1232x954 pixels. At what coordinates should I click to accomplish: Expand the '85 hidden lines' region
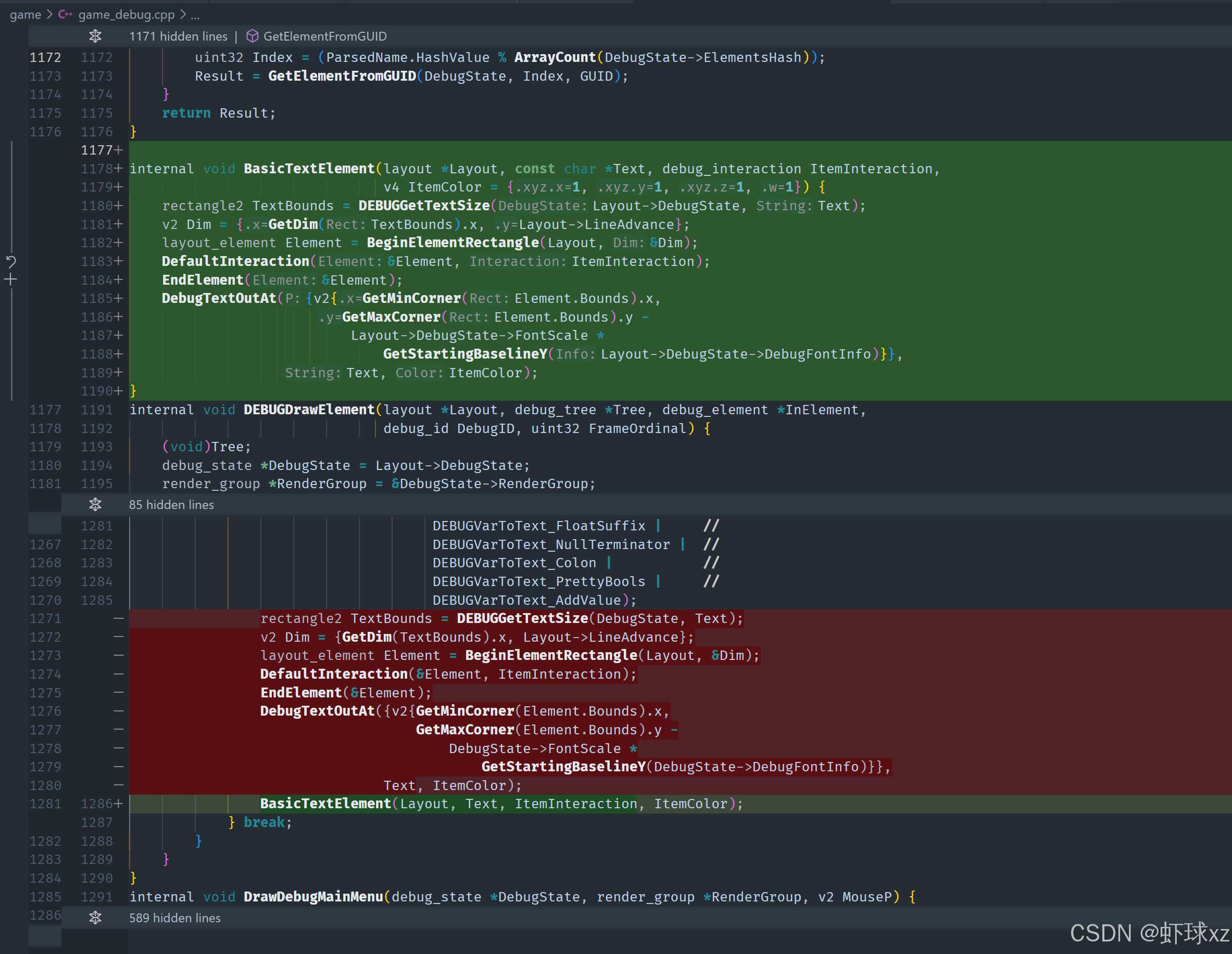[x=171, y=505]
